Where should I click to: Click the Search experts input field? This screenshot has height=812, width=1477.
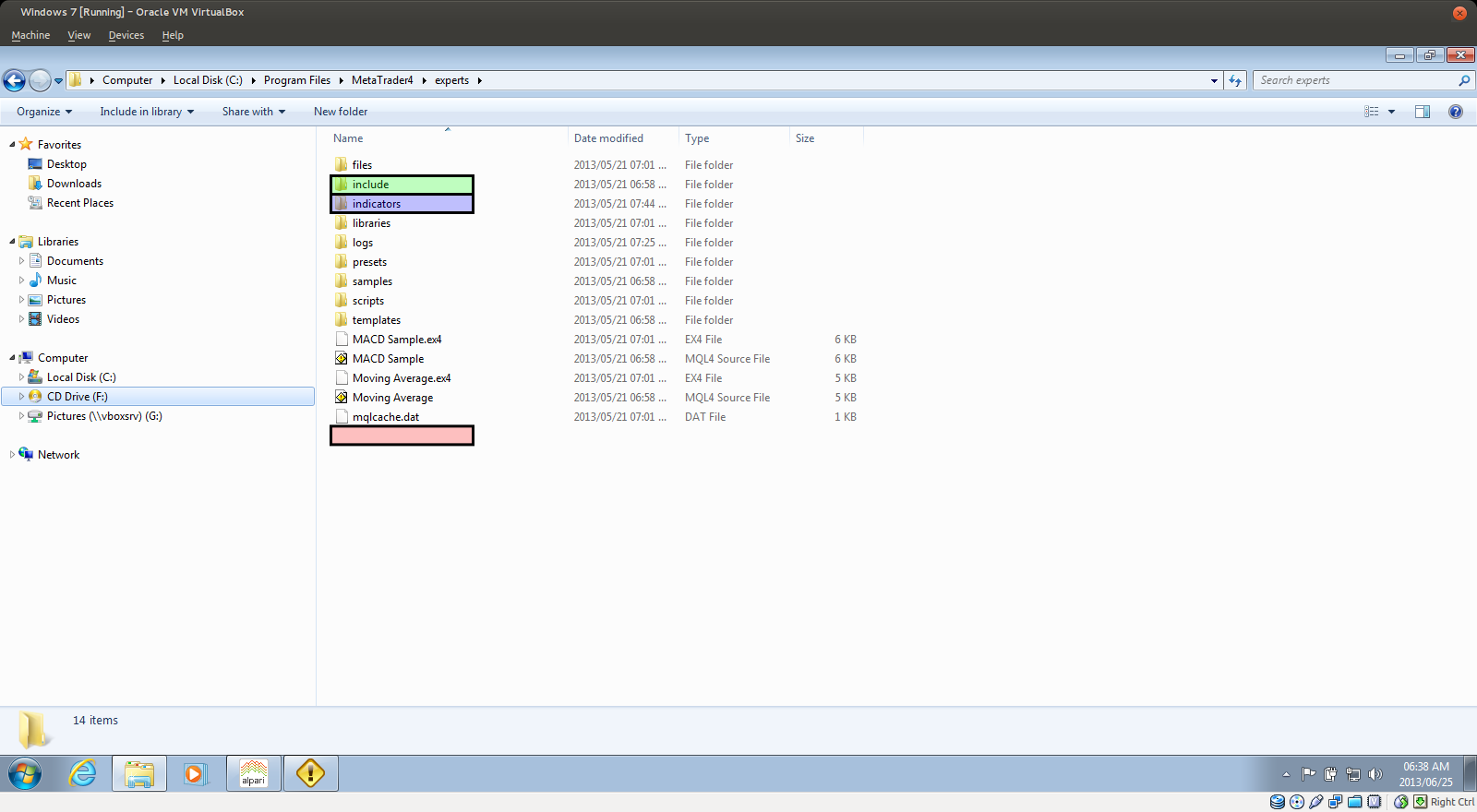click(x=1352, y=80)
